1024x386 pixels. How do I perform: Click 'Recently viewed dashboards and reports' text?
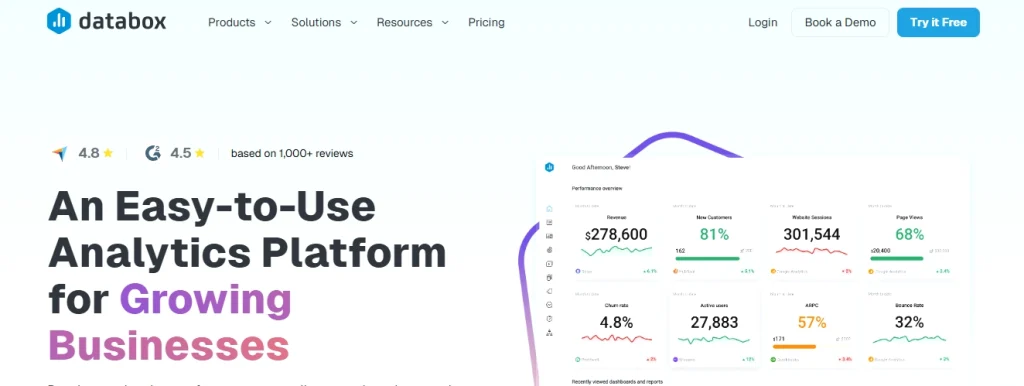point(617,381)
